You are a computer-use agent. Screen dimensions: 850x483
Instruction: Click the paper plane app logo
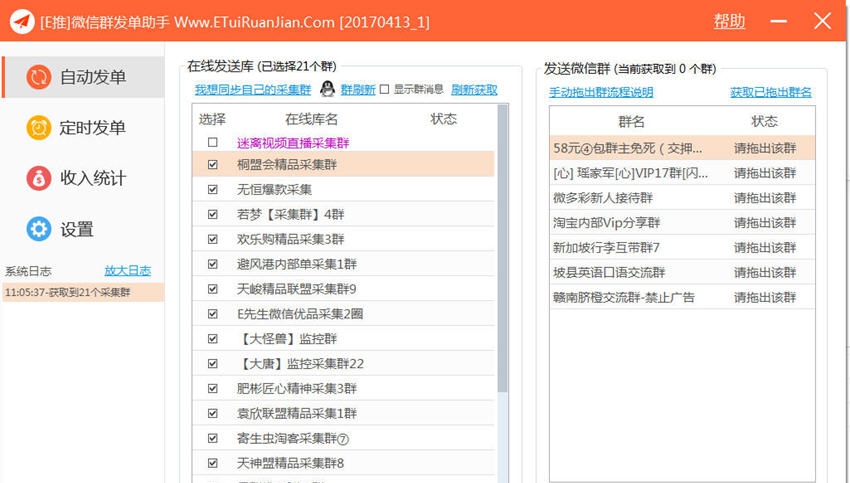22,22
